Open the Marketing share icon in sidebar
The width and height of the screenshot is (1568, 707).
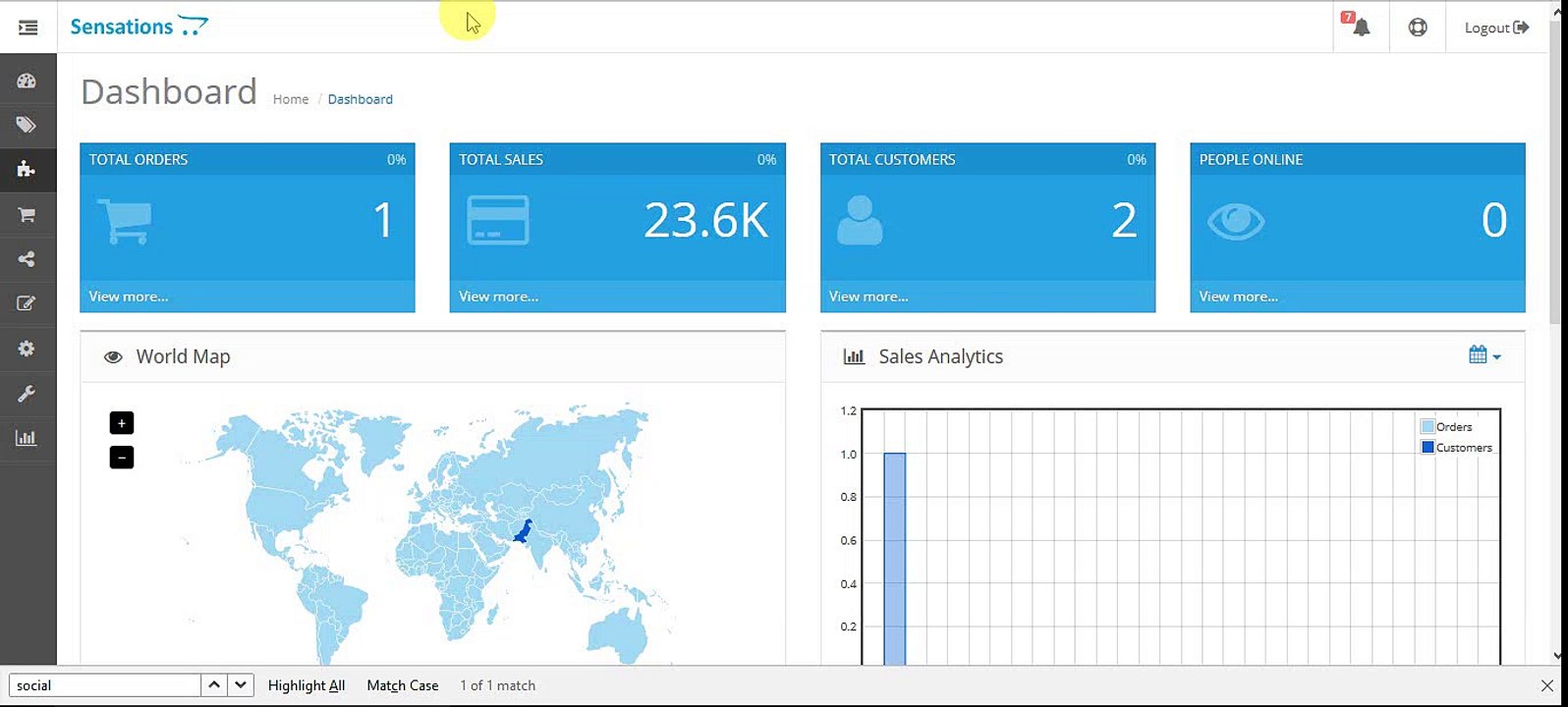tap(27, 259)
